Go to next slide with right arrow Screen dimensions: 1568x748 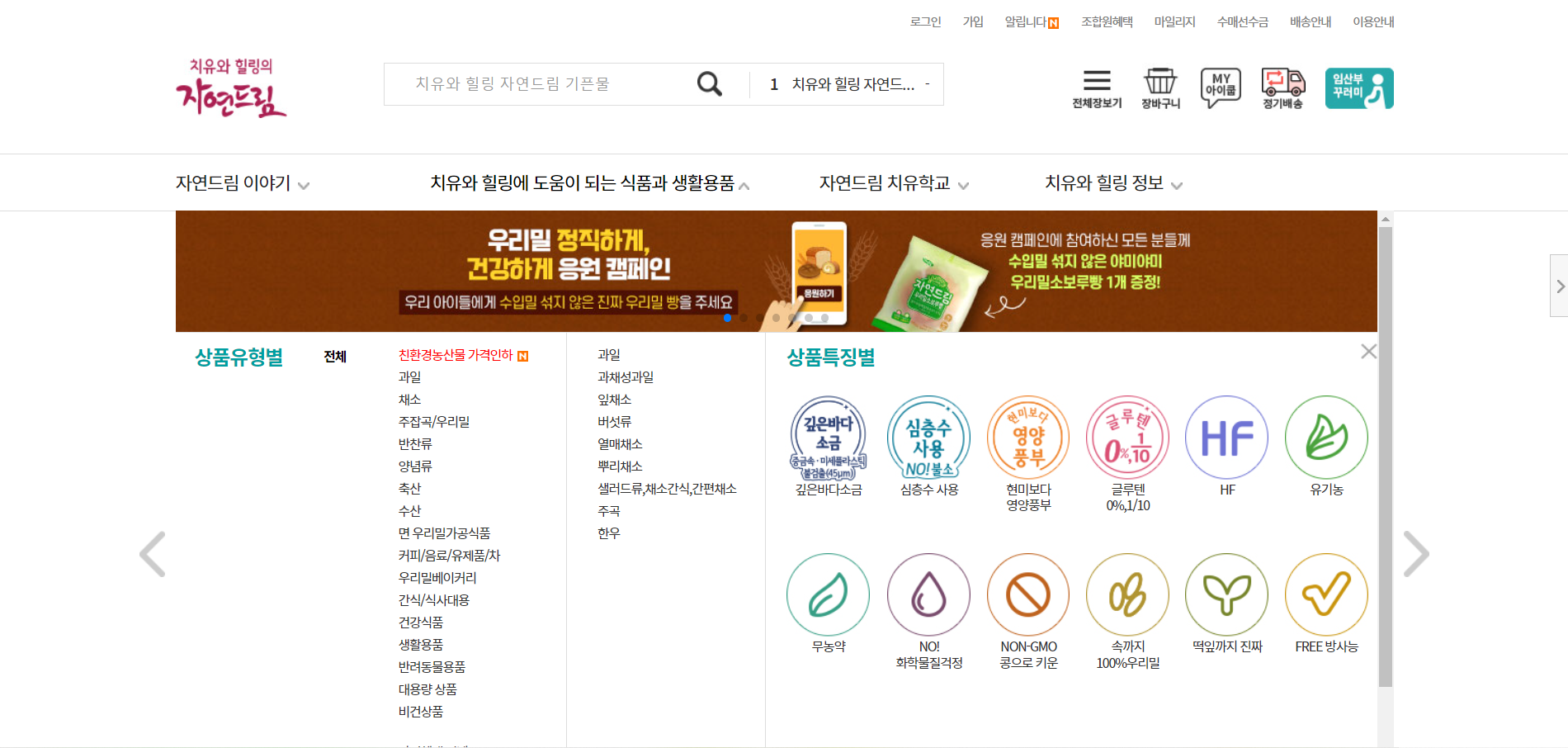[x=1416, y=554]
